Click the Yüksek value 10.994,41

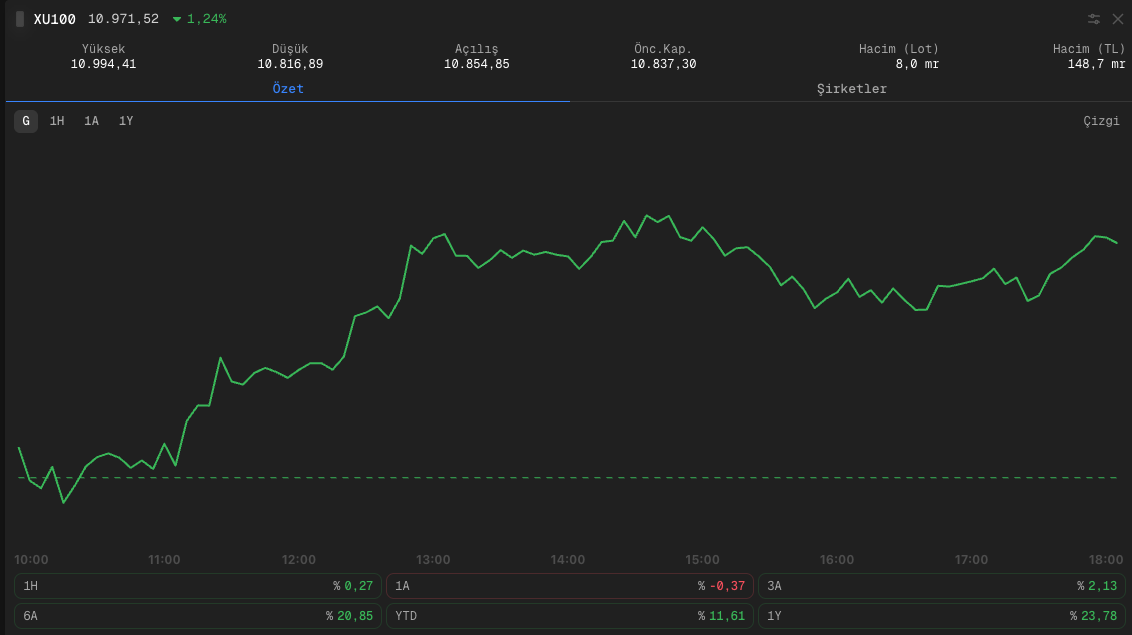[104, 63]
